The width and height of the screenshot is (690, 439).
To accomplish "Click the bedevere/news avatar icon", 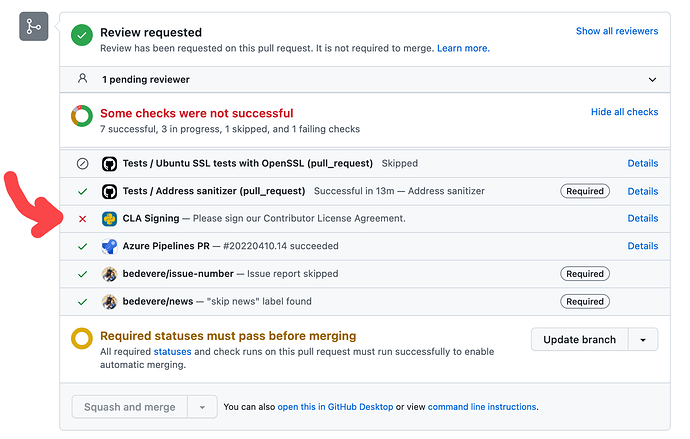I will [110, 301].
